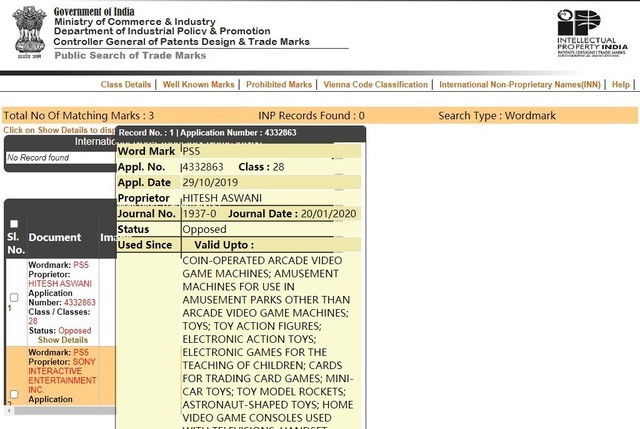Image resolution: width=640 pixels, height=429 pixels.
Task: Click the Government of India emblem
Action: click(29, 33)
